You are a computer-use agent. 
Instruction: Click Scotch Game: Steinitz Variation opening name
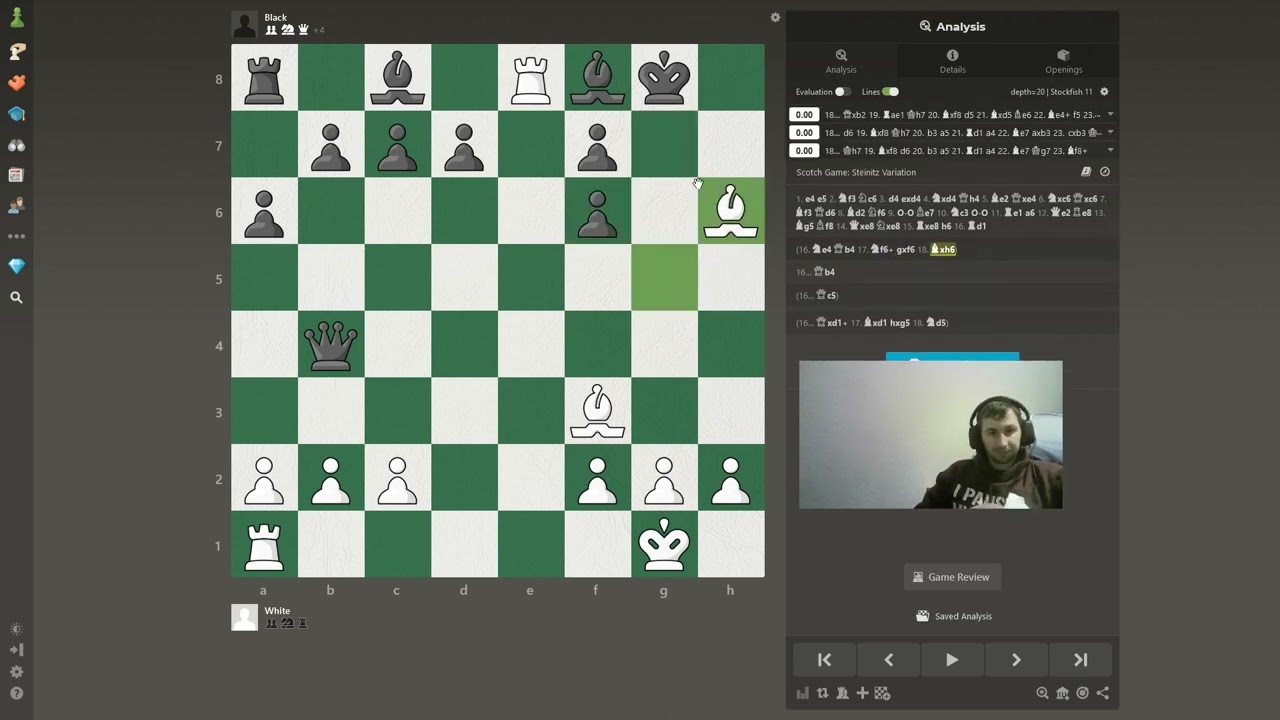856,172
